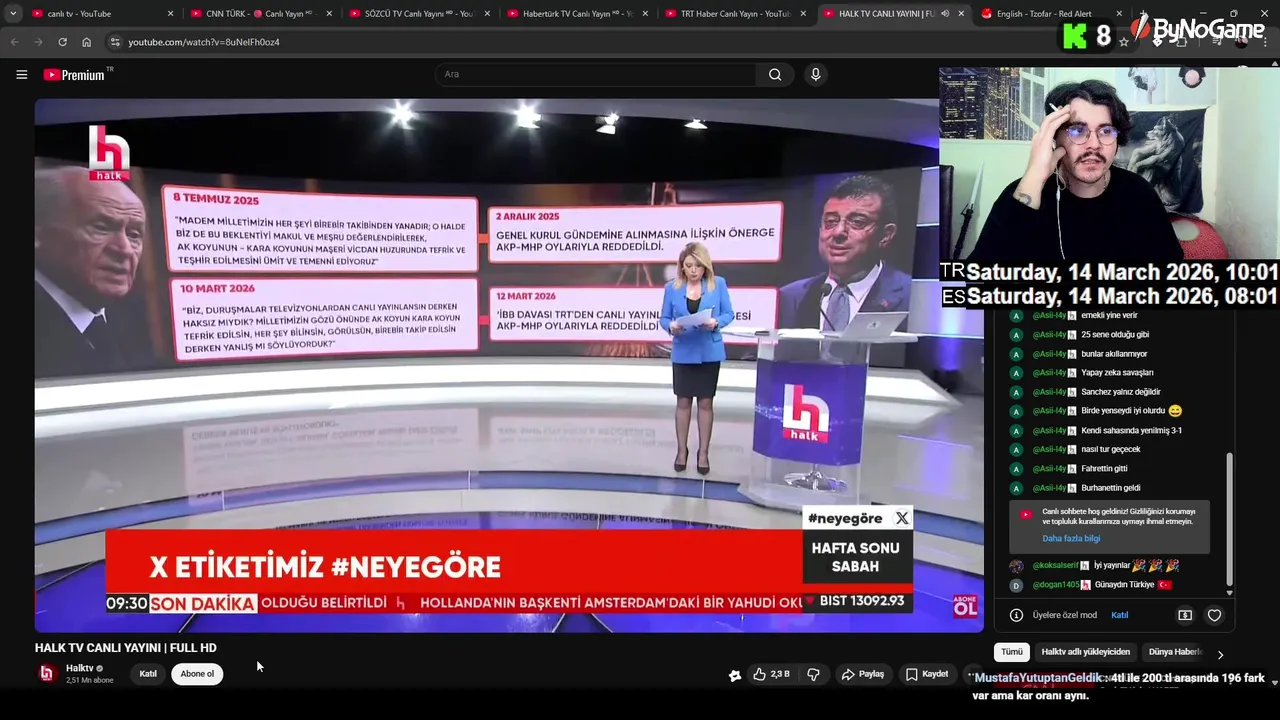1280x720 pixels.
Task: Like the video with thumbs up
Action: (771, 674)
